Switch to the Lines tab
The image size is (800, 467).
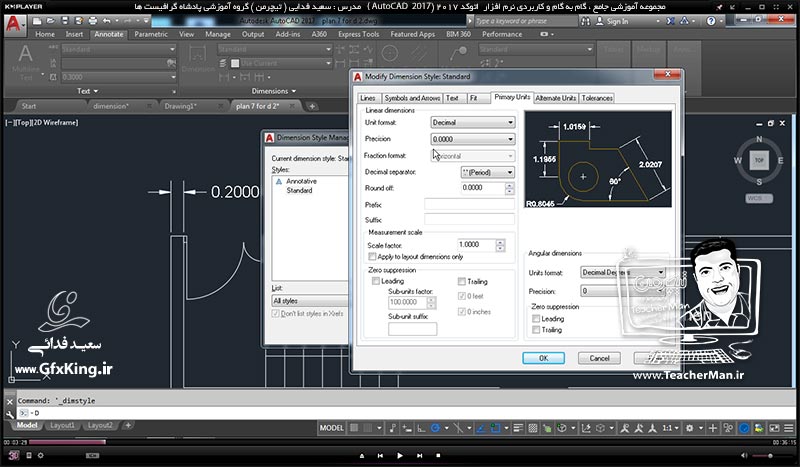(367, 98)
